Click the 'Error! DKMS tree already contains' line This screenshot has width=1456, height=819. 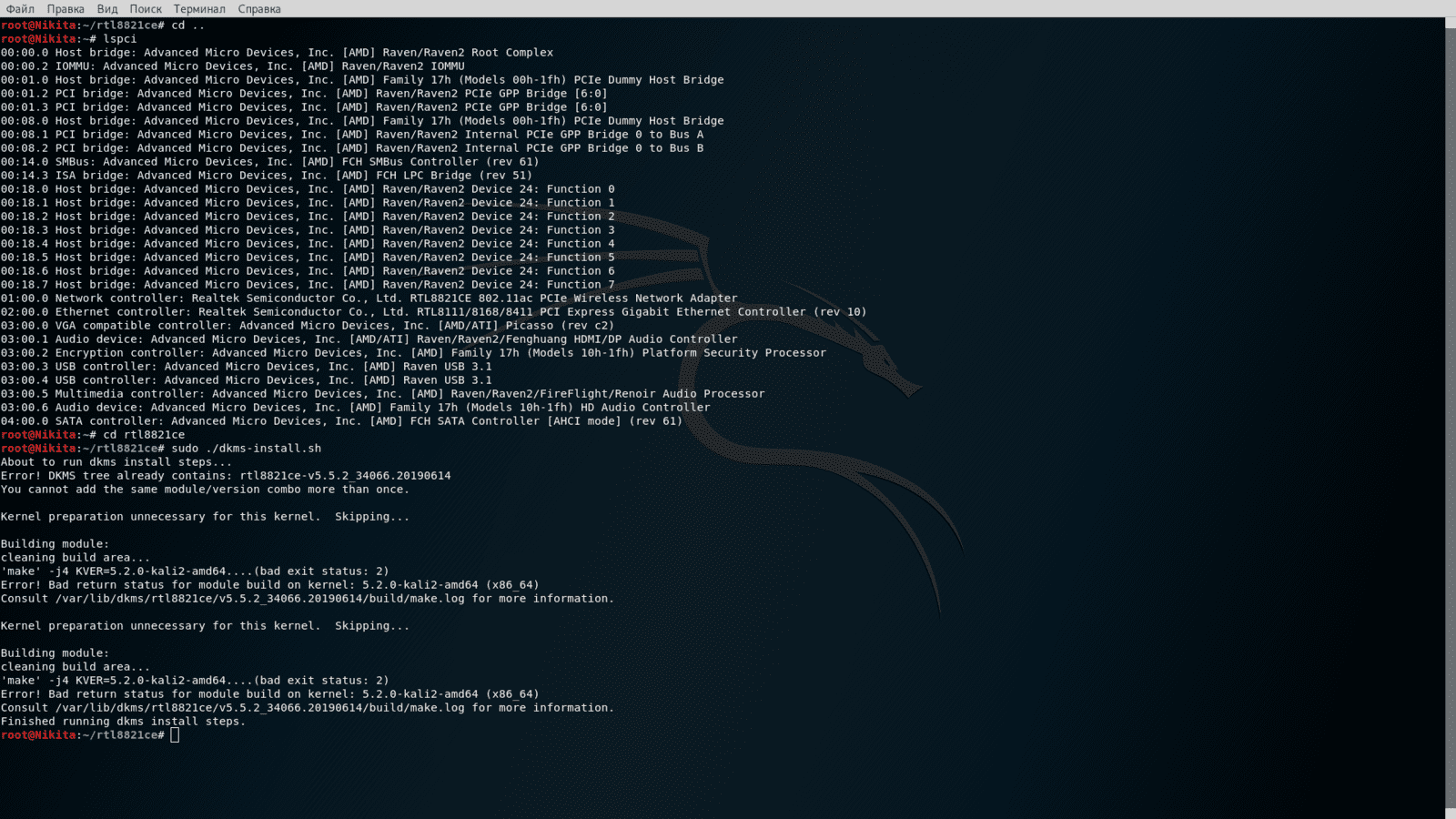pos(226,476)
